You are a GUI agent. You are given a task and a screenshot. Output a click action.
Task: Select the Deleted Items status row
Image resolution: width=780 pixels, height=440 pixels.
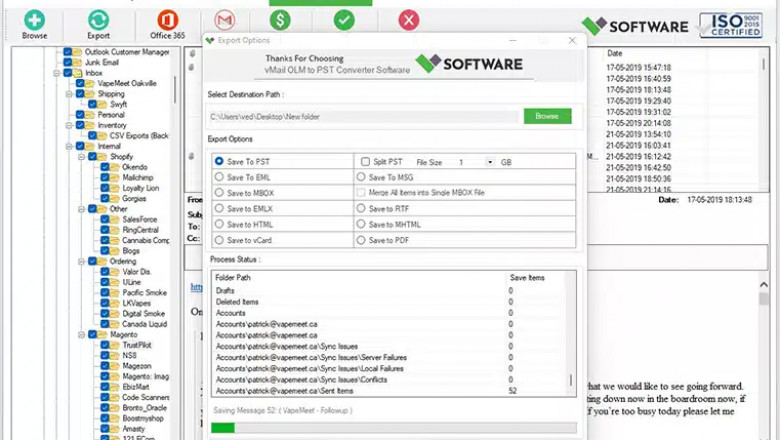point(388,302)
